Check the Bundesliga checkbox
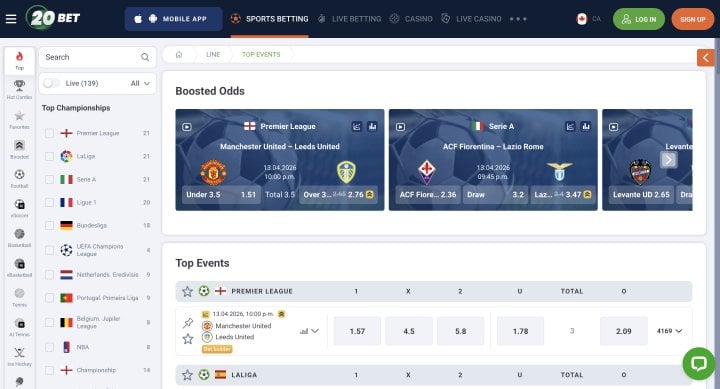Viewport: 720px width, 389px height. pos(50,226)
